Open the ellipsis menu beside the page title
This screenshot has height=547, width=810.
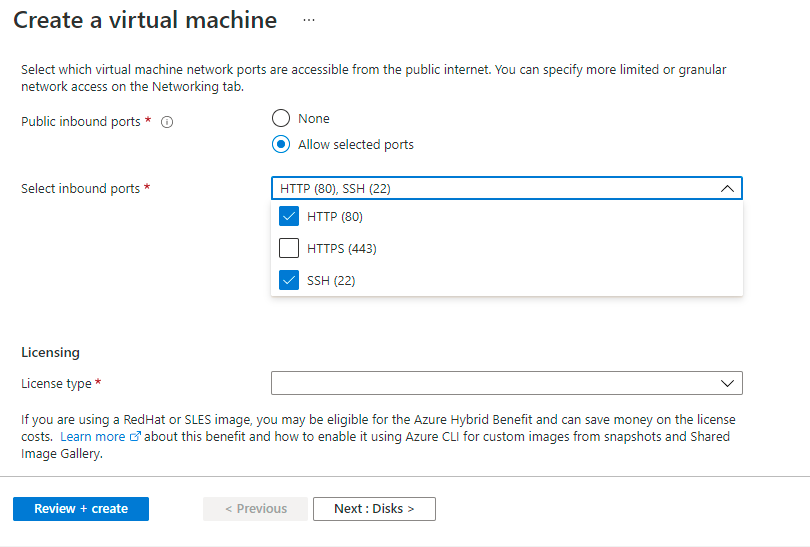coord(308,20)
